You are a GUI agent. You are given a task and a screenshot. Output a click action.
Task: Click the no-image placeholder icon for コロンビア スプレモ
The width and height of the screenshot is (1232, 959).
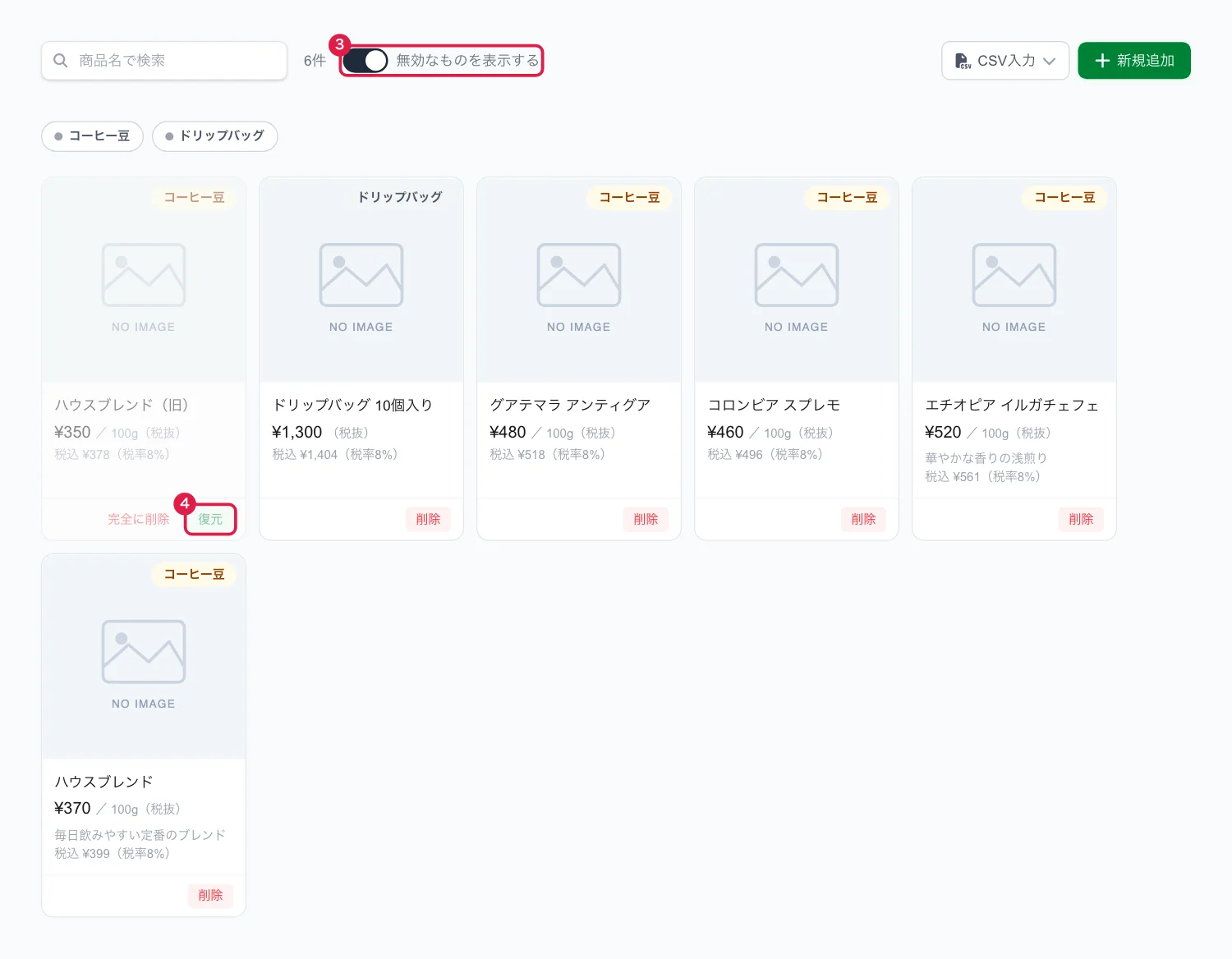797,275
